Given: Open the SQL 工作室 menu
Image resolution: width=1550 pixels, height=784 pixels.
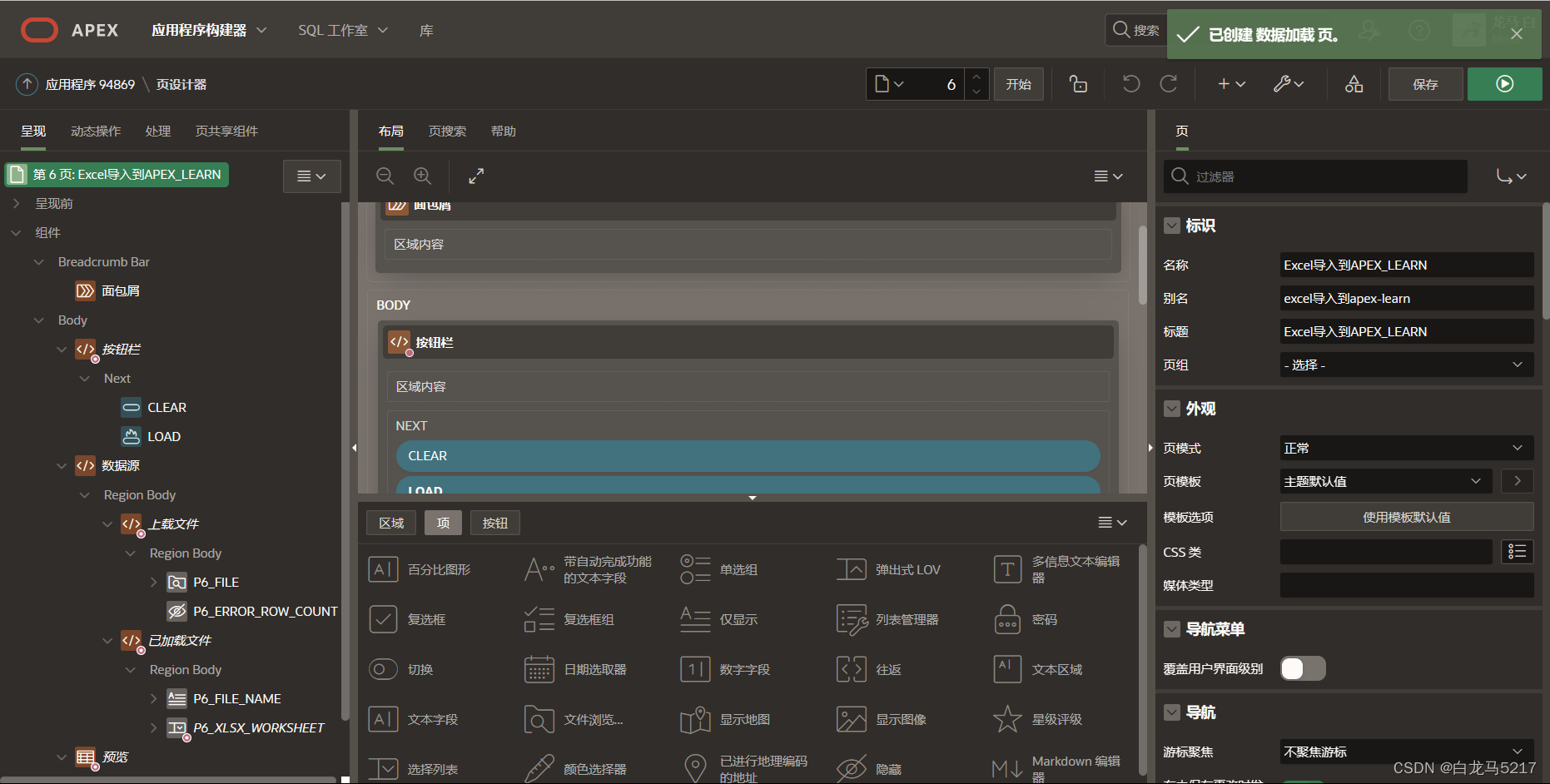Looking at the screenshot, I should [x=343, y=30].
